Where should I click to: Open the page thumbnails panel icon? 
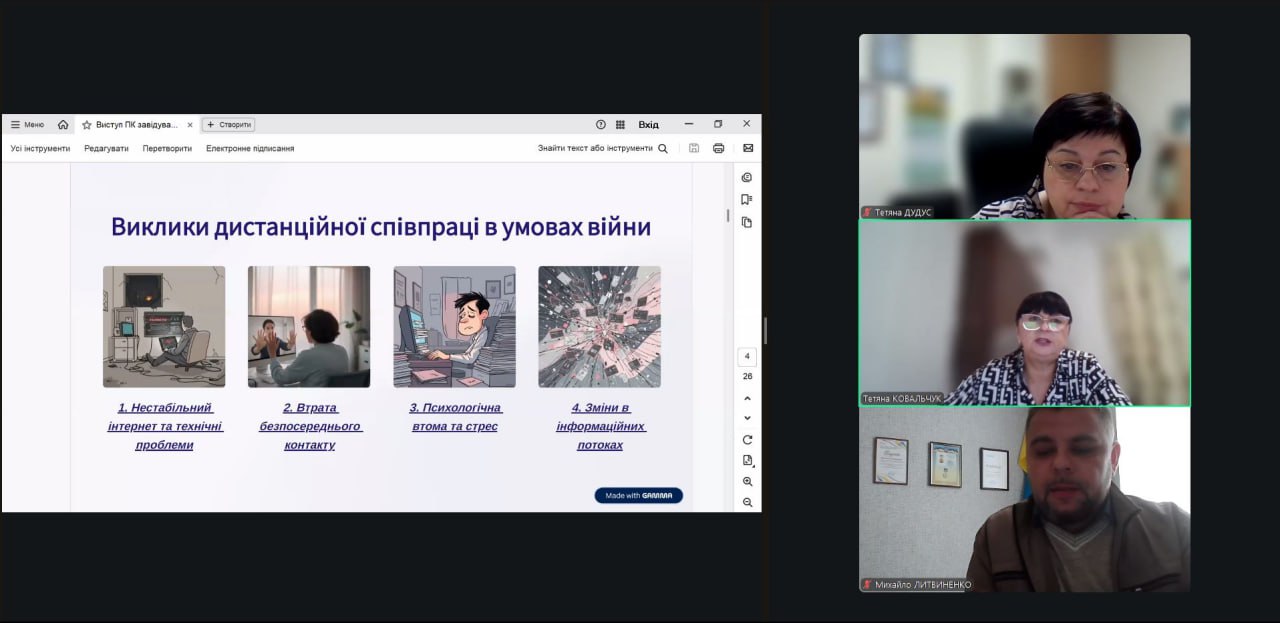pos(747,222)
